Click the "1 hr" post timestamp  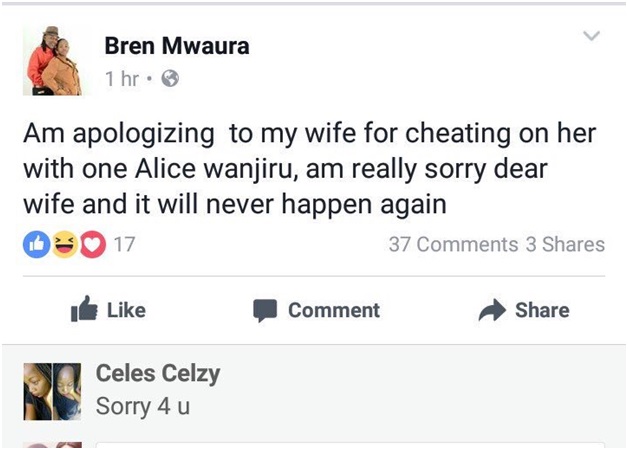pos(122,80)
